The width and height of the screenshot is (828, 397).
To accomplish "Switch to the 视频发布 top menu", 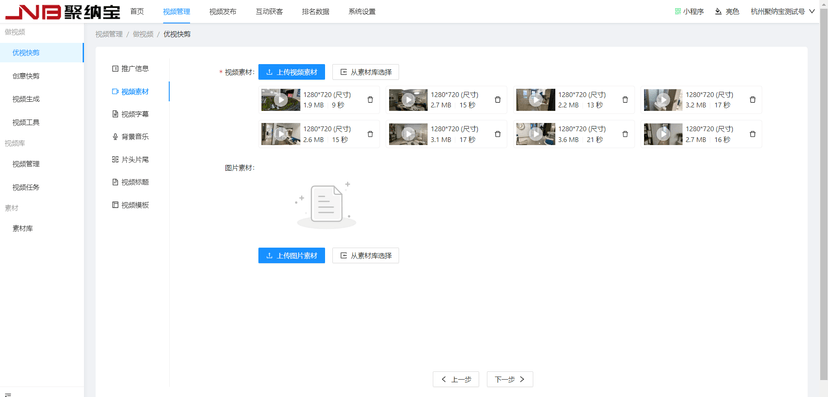I will pyautogui.click(x=223, y=12).
